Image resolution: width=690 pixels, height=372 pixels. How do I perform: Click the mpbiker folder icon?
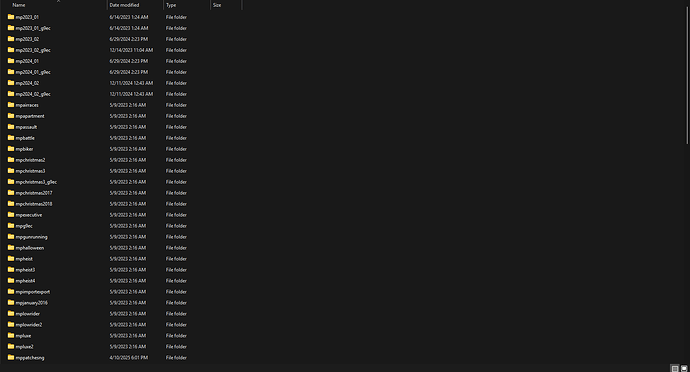(11, 149)
